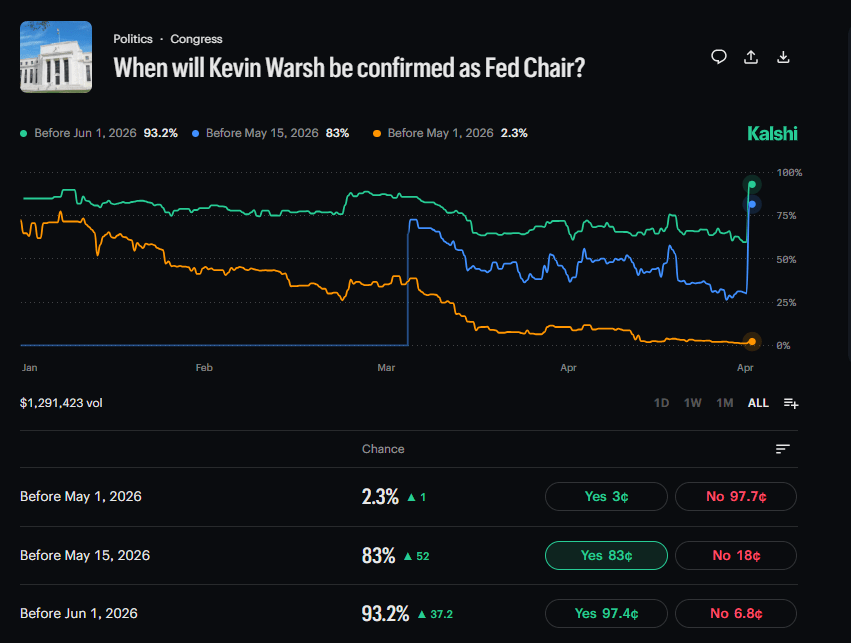Image resolution: width=851 pixels, height=643 pixels.
Task: Click the Federal Reserve building thumbnail
Action: tap(56, 57)
